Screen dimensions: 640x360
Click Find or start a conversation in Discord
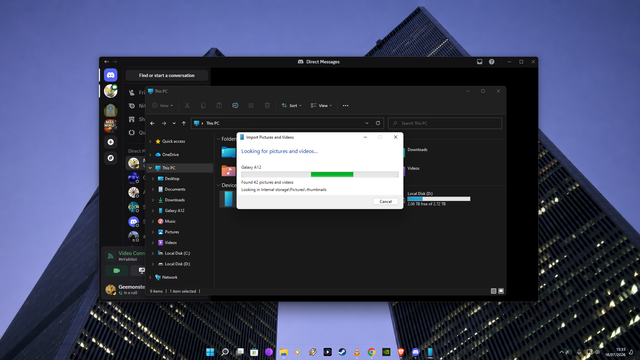point(167,75)
